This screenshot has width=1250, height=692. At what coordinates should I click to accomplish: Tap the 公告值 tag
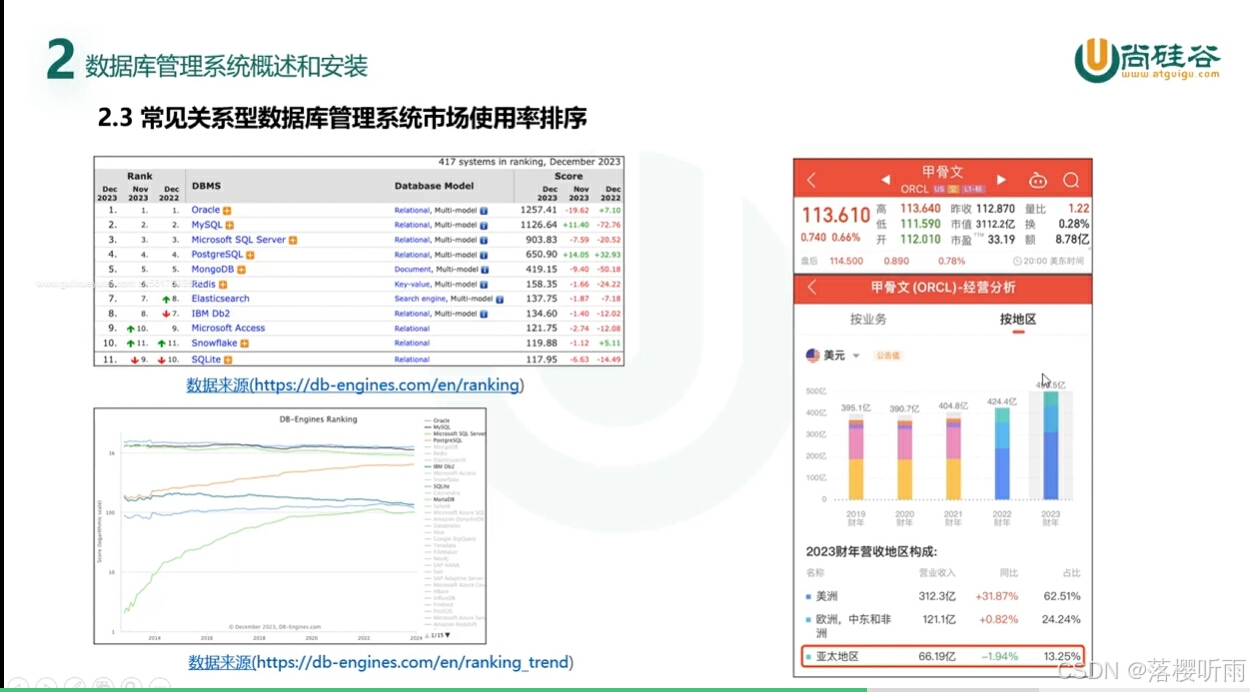888,355
